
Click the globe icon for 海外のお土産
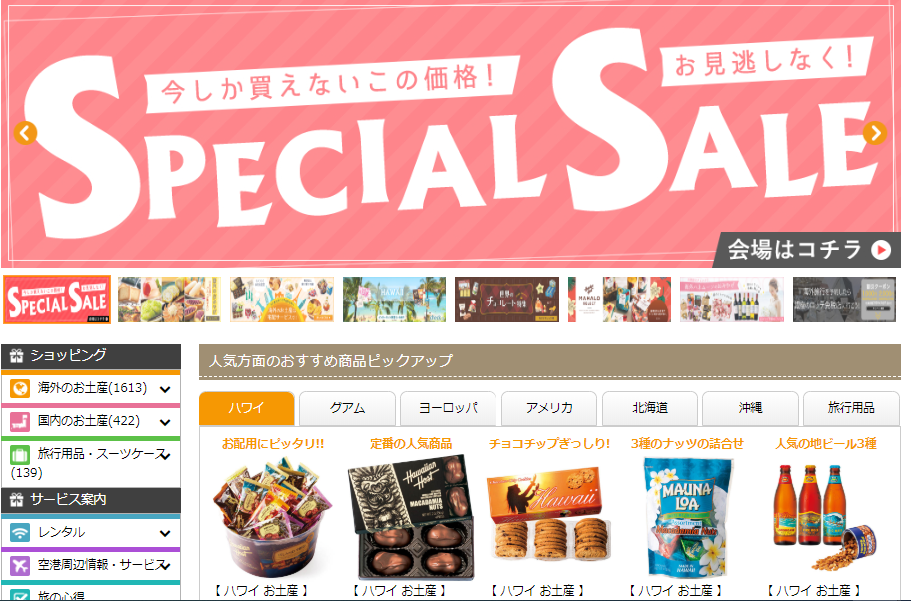(x=20, y=388)
